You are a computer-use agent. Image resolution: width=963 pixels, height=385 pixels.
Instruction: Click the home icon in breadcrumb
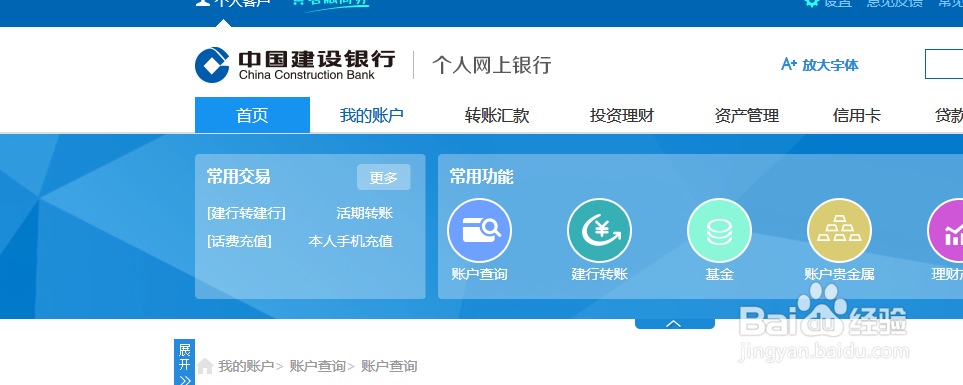pos(205,366)
